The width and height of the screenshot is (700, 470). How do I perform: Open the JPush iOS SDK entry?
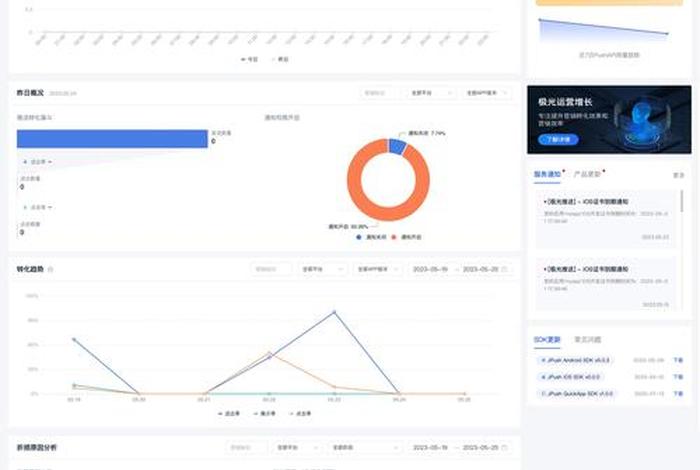coord(573,377)
